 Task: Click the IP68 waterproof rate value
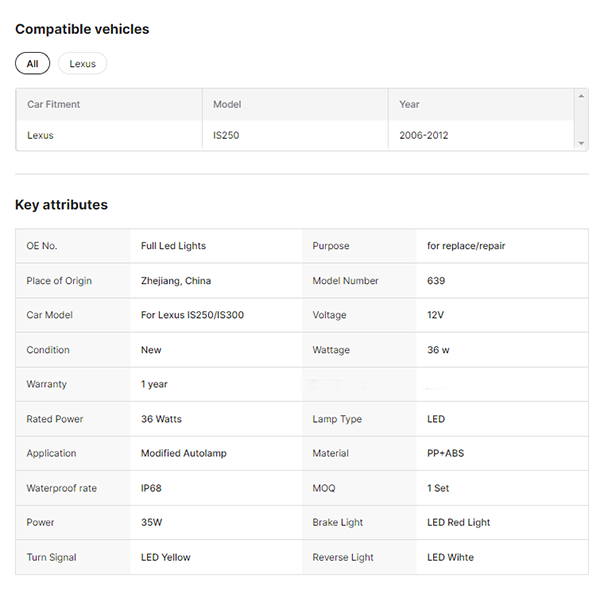[153, 488]
